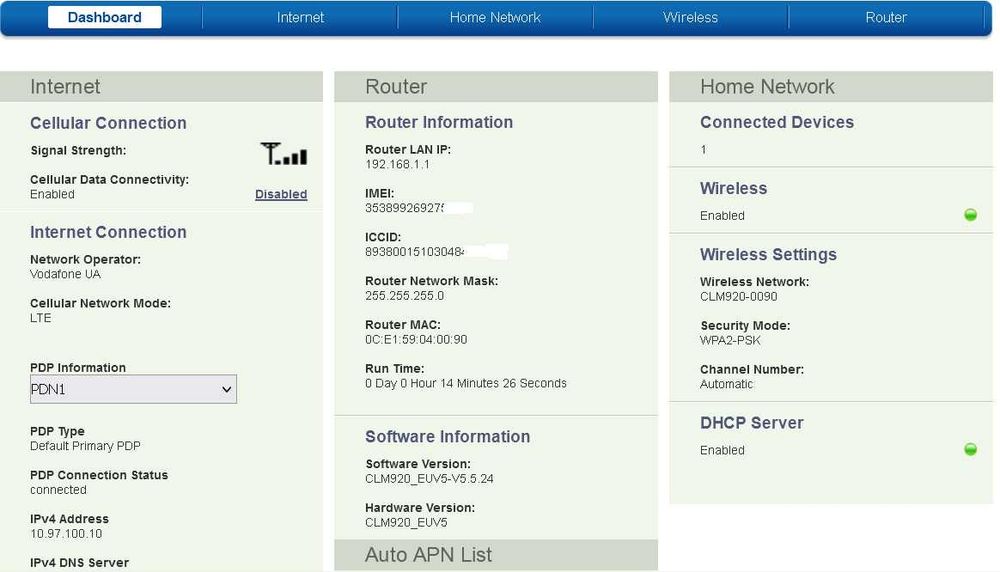The image size is (1000, 572).
Task: Click the signal strength antenna icon
Action: click(284, 154)
